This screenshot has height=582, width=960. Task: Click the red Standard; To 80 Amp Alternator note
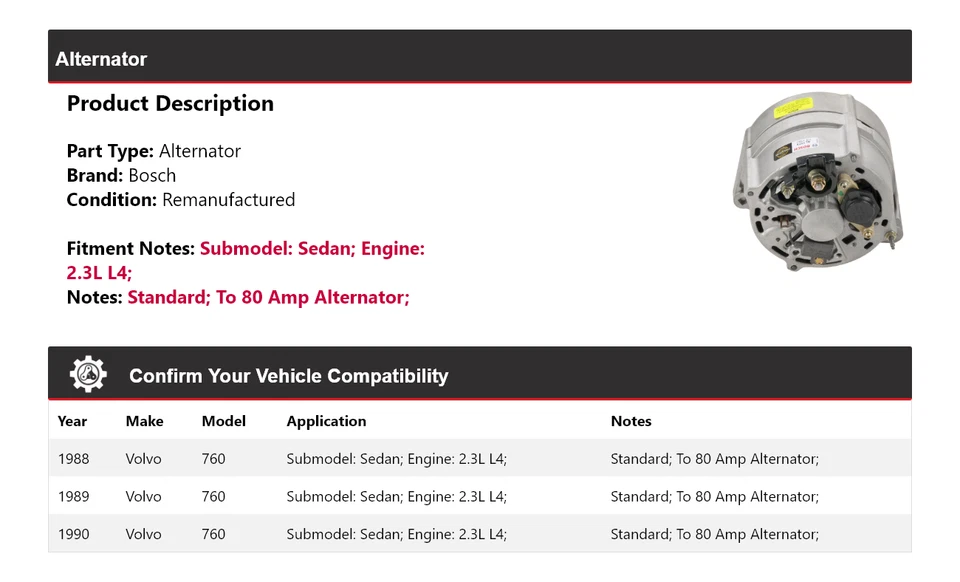pyautogui.click(x=268, y=297)
